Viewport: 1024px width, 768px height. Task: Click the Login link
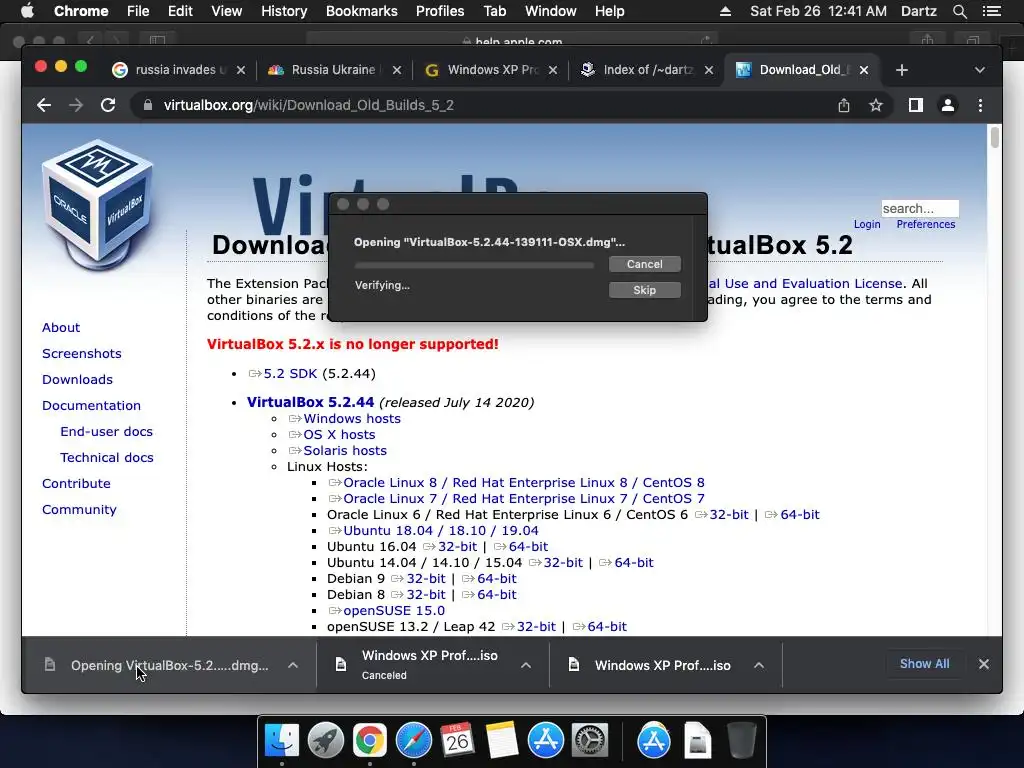click(x=867, y=224)
